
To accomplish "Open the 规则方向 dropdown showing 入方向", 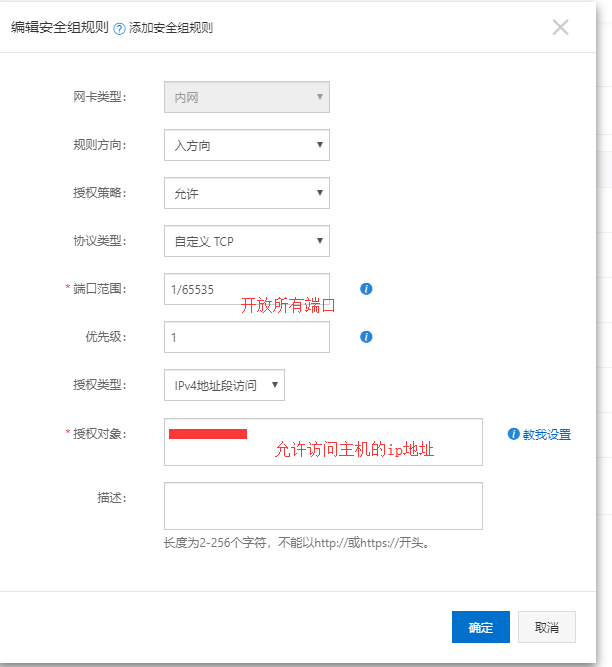I will coord(247,145).
